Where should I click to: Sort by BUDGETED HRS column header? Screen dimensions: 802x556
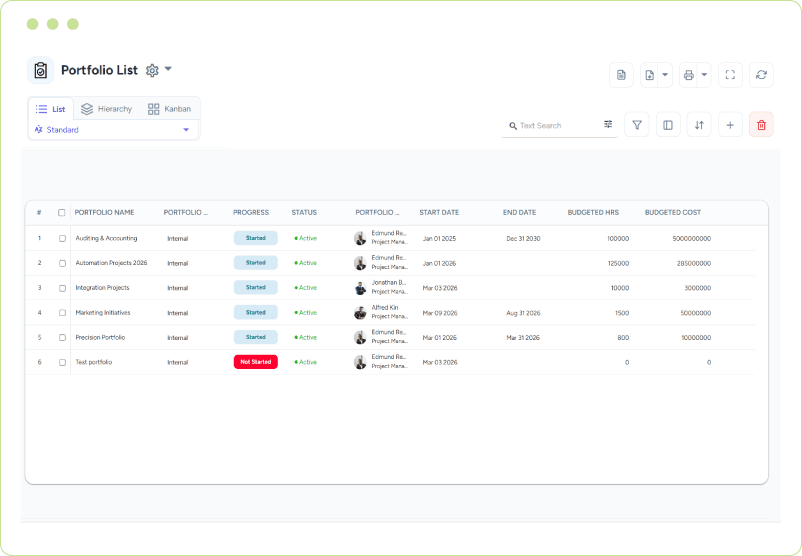593,212
